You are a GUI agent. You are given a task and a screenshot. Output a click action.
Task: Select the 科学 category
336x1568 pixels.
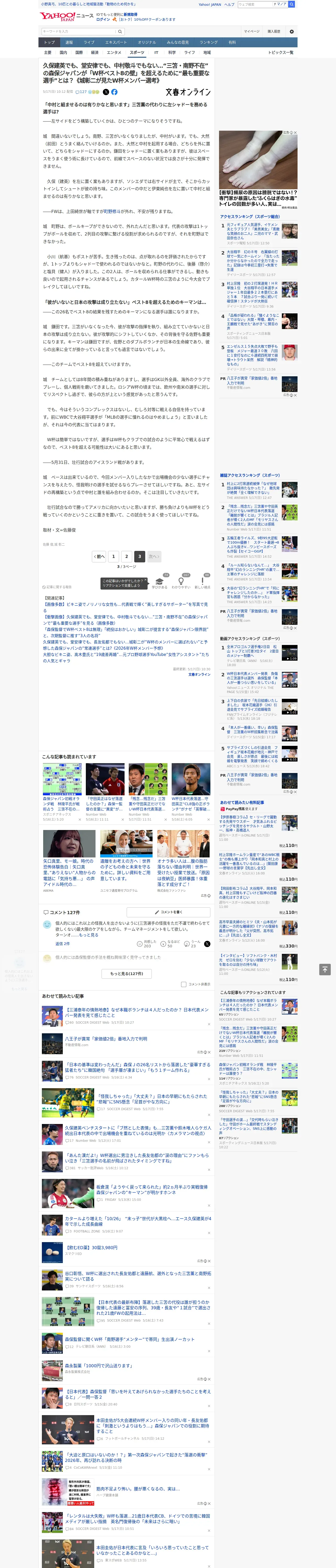(x=172, y=52)
